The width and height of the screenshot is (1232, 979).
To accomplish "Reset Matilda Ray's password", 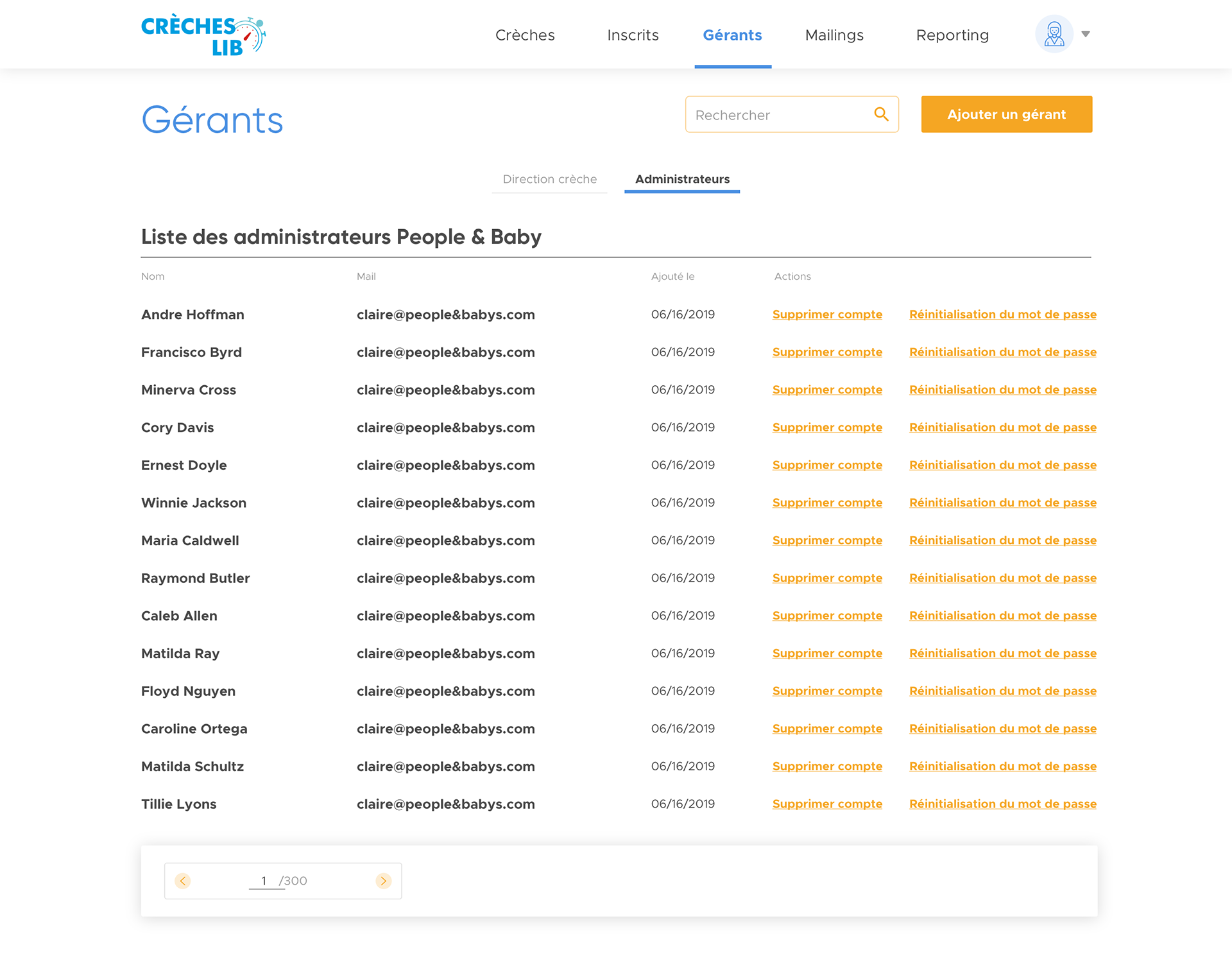I will 1003,654.
